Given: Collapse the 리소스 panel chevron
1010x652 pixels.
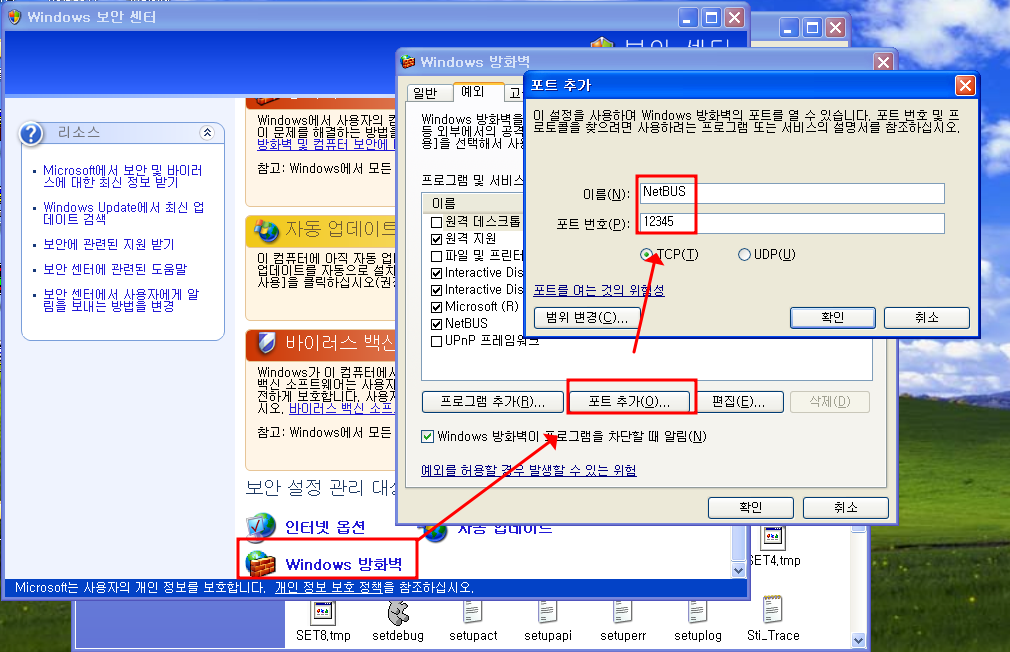Looking at the screenshot, I should 207,133.
